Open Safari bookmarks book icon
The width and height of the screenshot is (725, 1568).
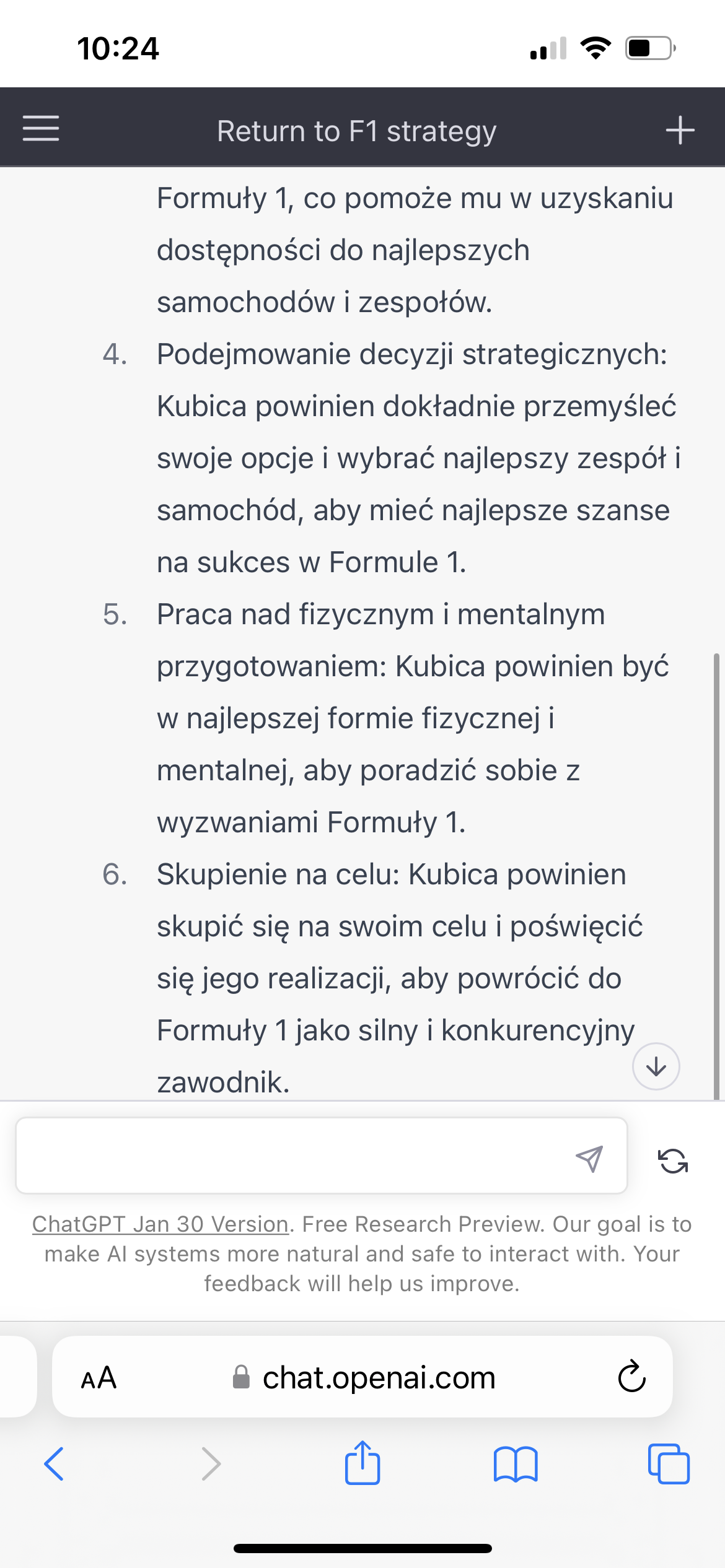[x=516, y=1464]
